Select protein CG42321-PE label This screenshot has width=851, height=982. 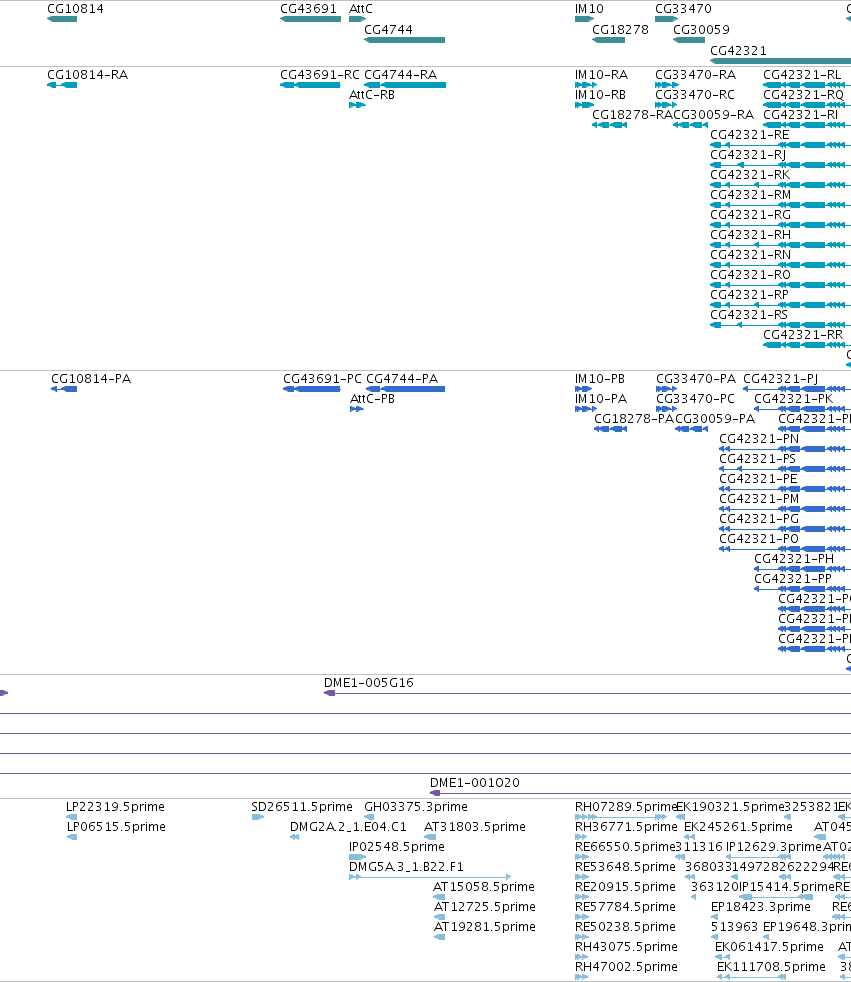758,479
